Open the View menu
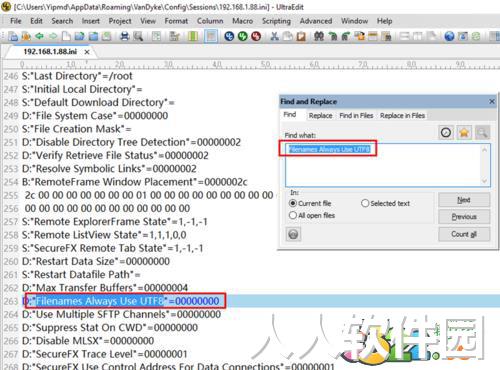Image resolution: width=500 pixels, height=370 pixels. pos(148,21)
